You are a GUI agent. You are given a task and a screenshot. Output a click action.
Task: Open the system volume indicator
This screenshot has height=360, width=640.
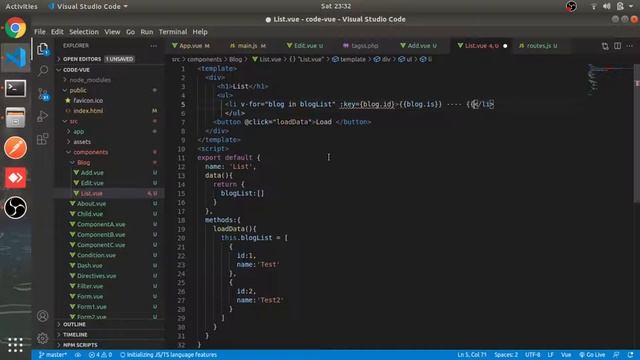607,6
